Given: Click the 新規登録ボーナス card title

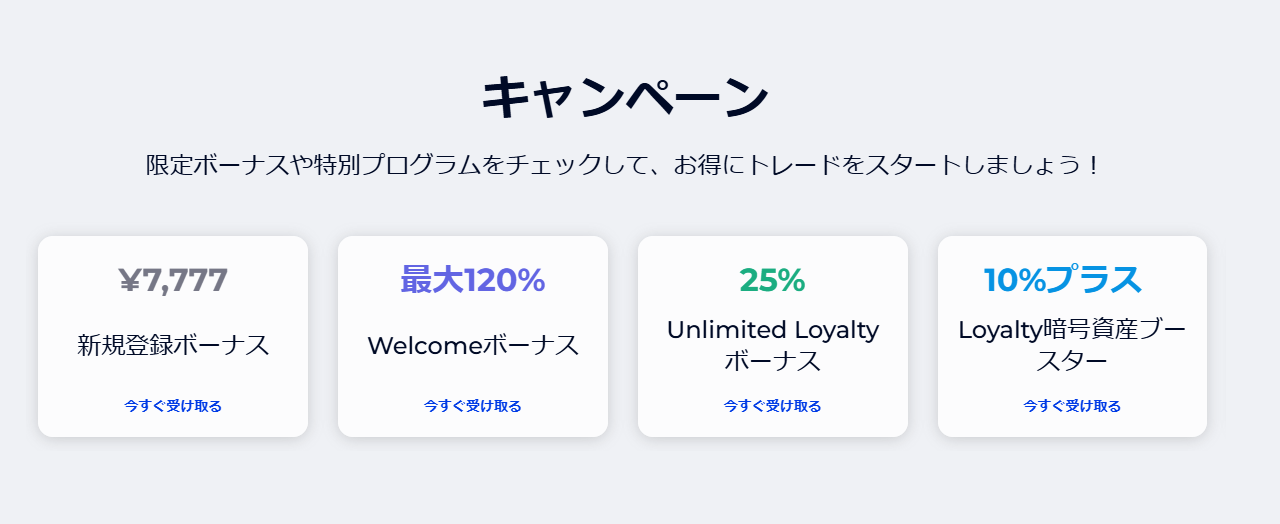Looking at the screenshot, I should click(x=173, y=346).
